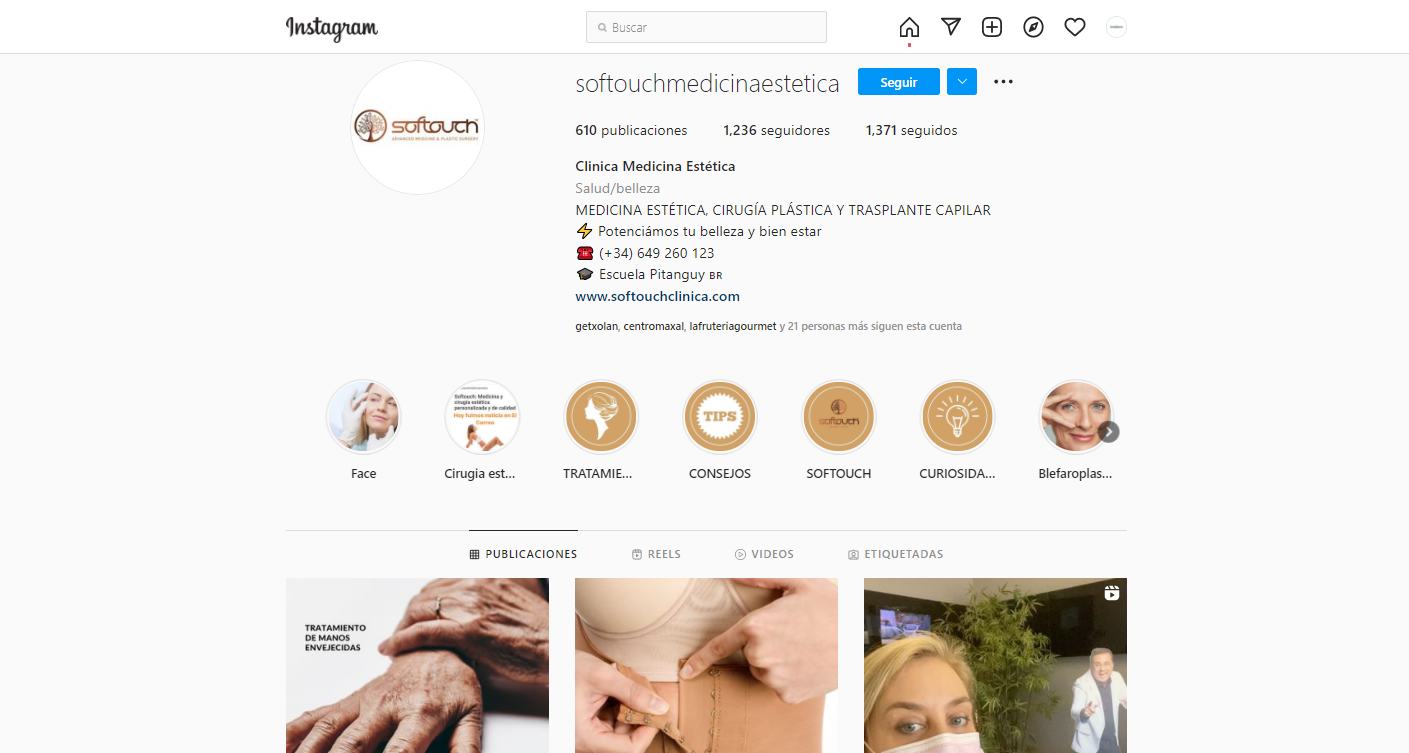Image resolution: width=1409 pixels, height=753 pixels.
Task: Follow the account with Seguir button
Action: [899, 82]
